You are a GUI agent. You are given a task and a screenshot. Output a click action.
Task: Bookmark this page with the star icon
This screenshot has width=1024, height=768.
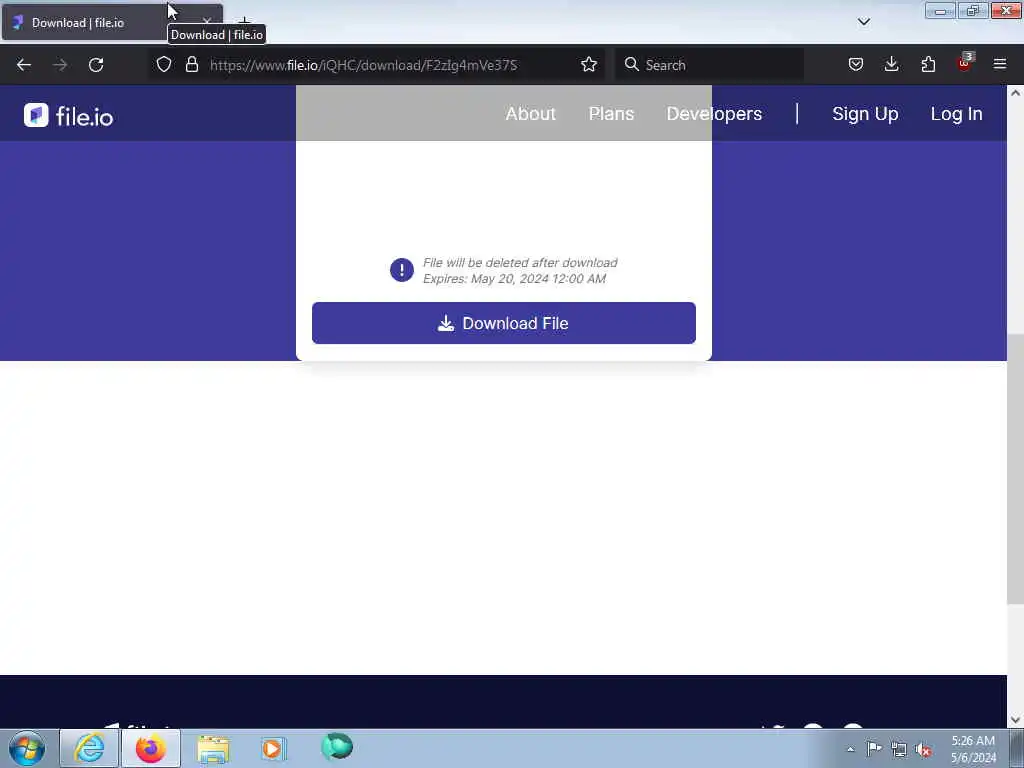tap(588, 64)
